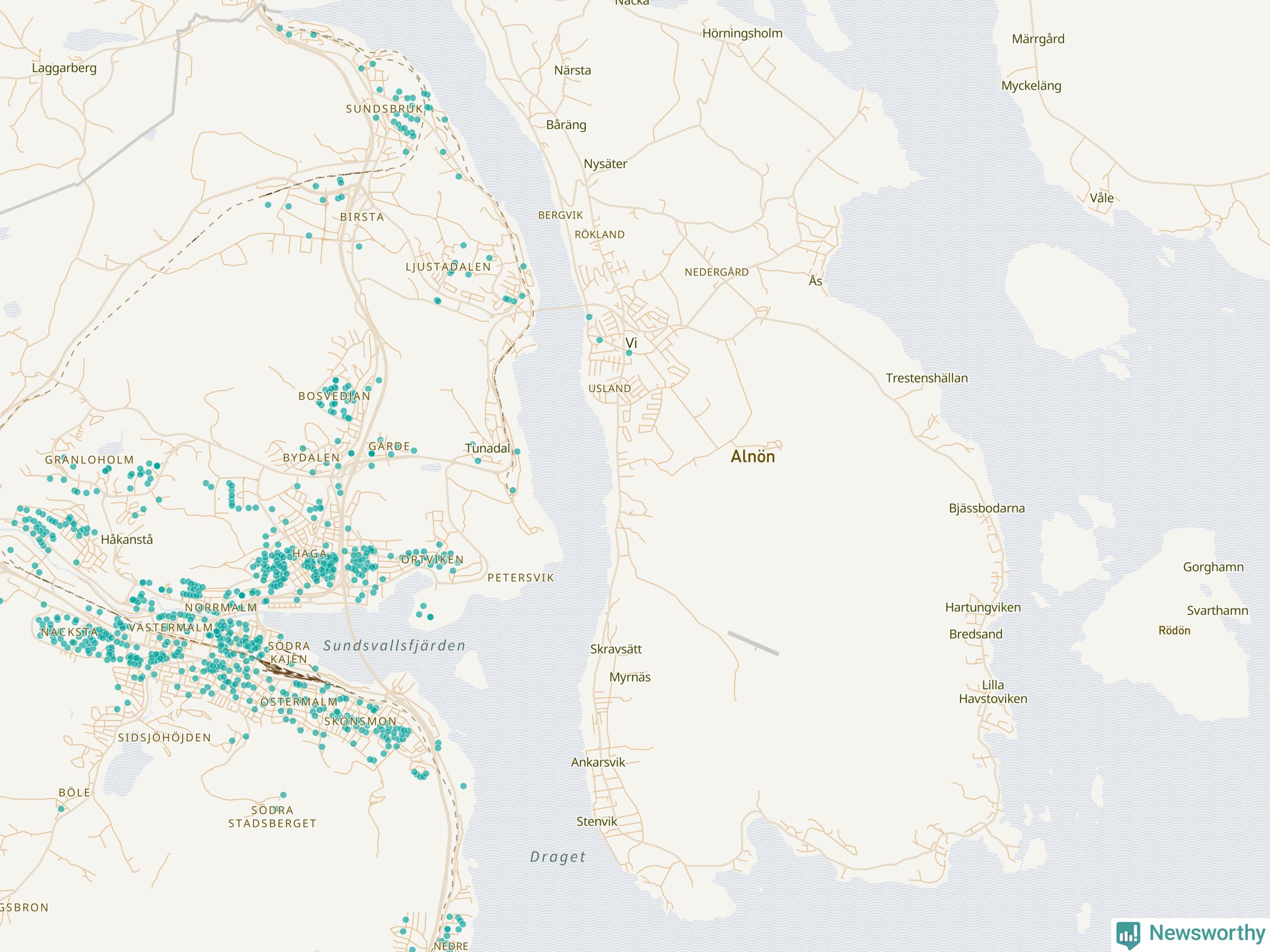Click the HAGA neighborhood label
This screenshot has width=1270, height=952.
coord(310,554)
